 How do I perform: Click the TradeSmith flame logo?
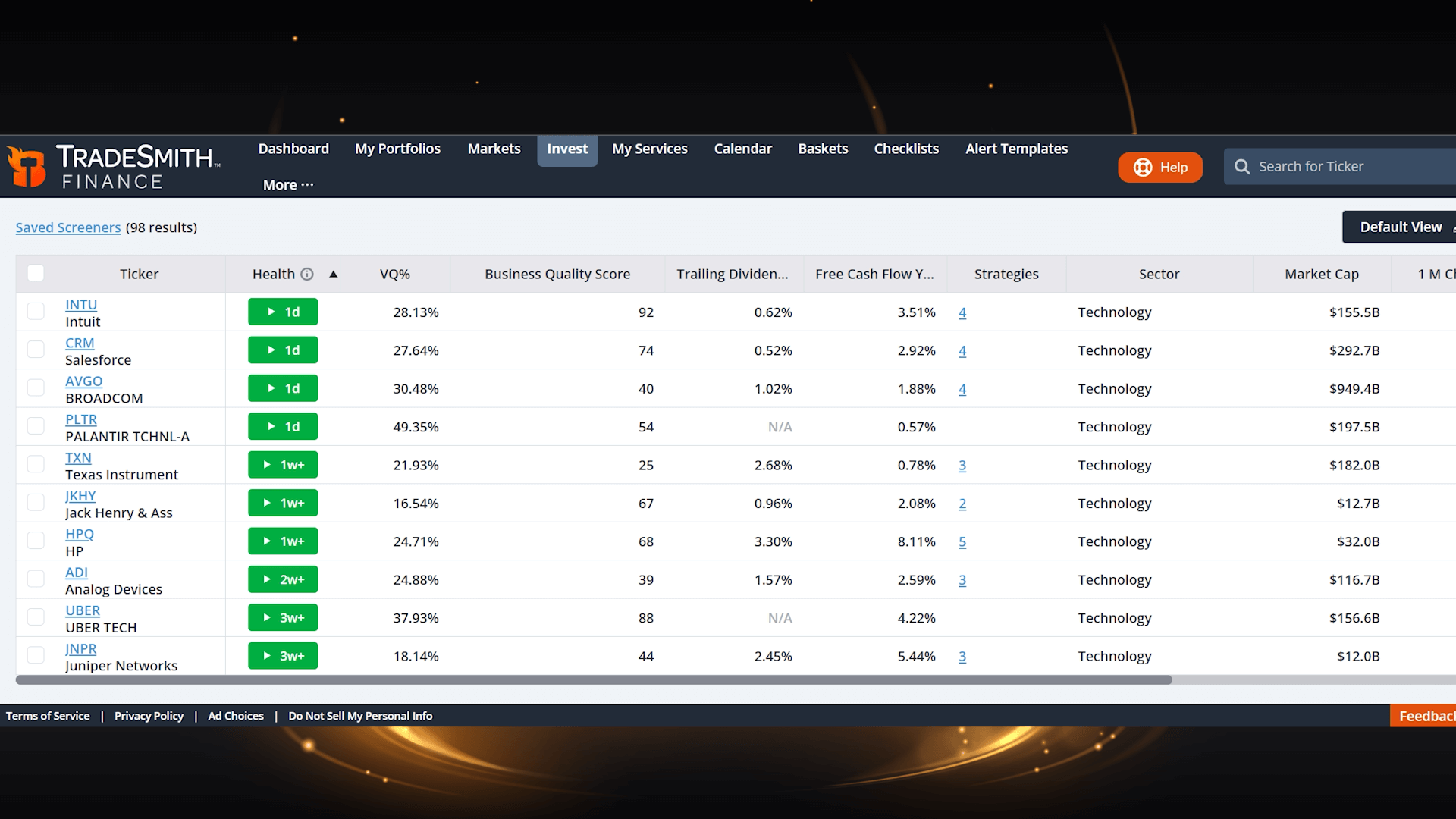(x=27, y=167)
